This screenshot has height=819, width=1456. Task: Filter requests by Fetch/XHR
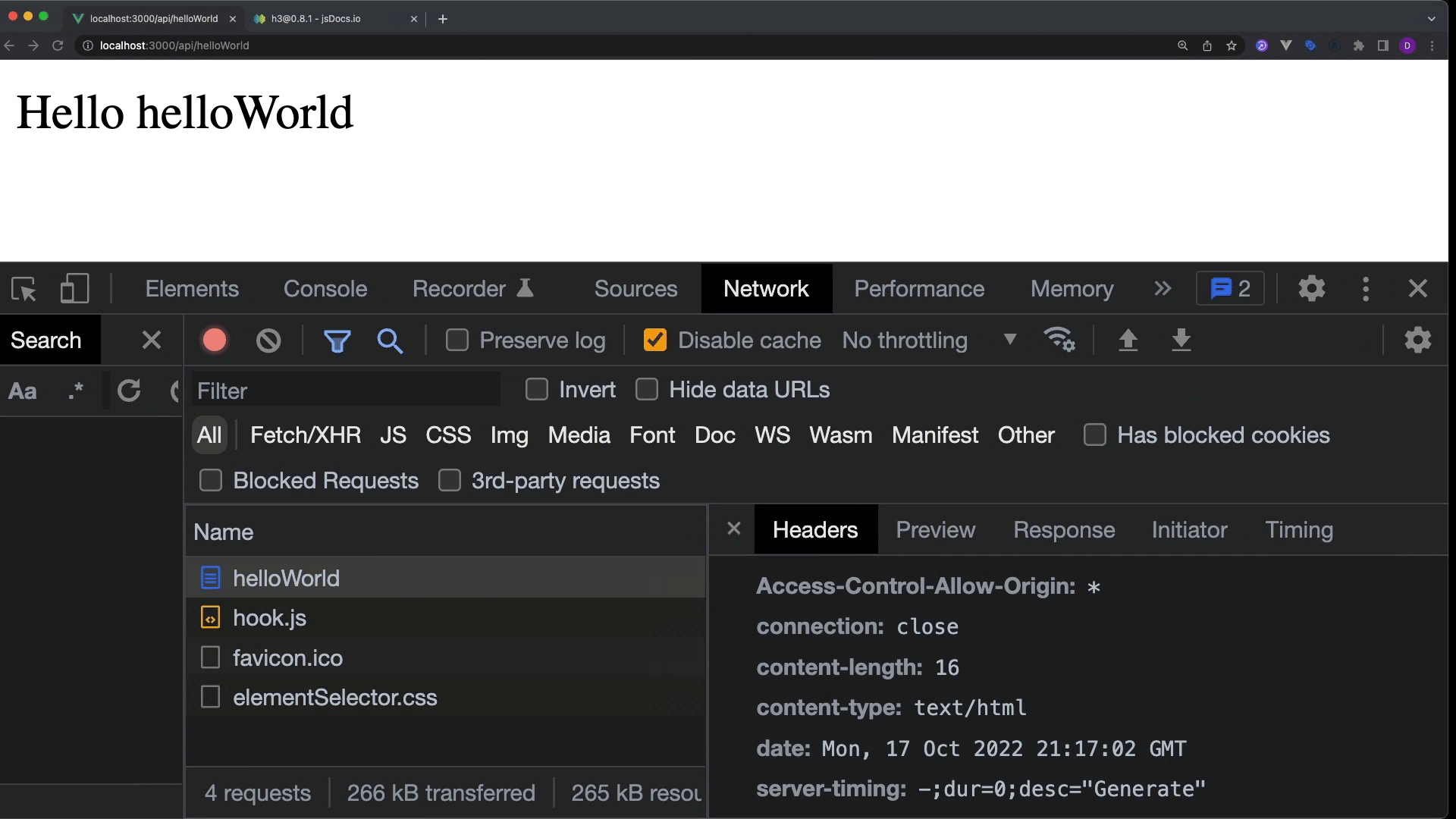click(x=306, y=435)
